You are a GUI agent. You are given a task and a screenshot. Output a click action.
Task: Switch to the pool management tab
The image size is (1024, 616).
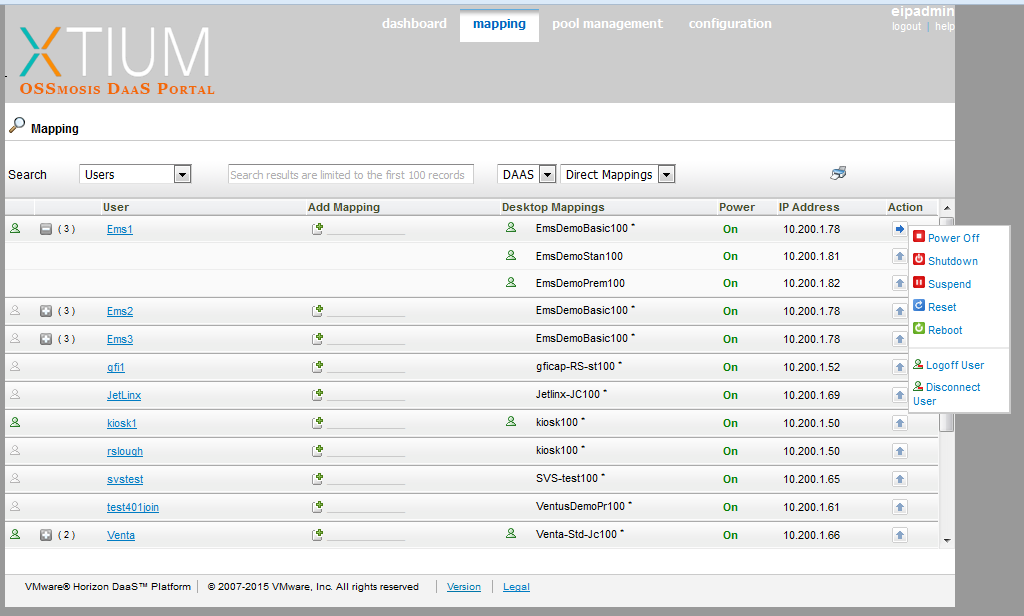[x=607, y=24]
